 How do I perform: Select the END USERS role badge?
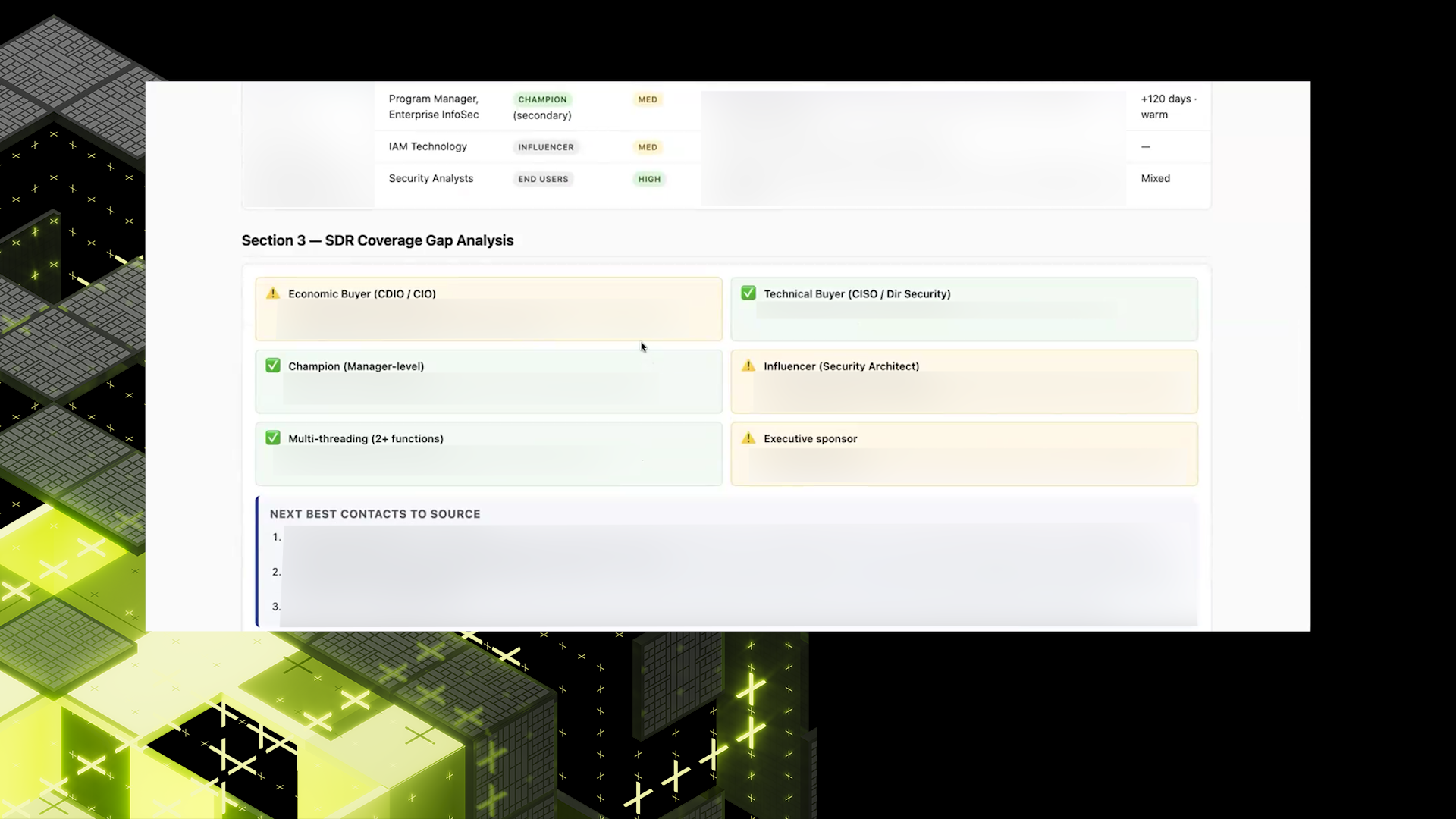(543, 179)
